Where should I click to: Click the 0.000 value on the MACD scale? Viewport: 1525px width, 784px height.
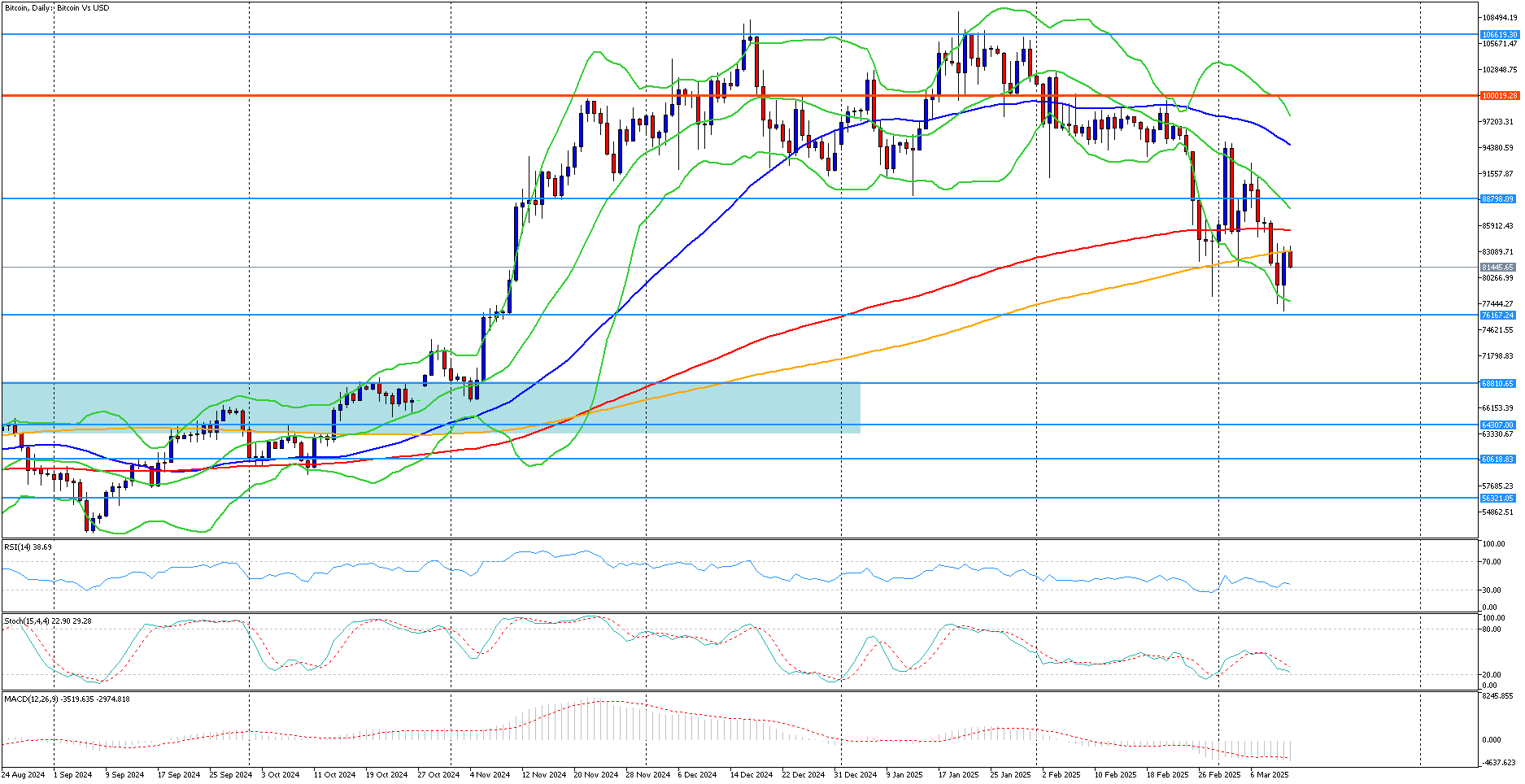click(1492, 740)
